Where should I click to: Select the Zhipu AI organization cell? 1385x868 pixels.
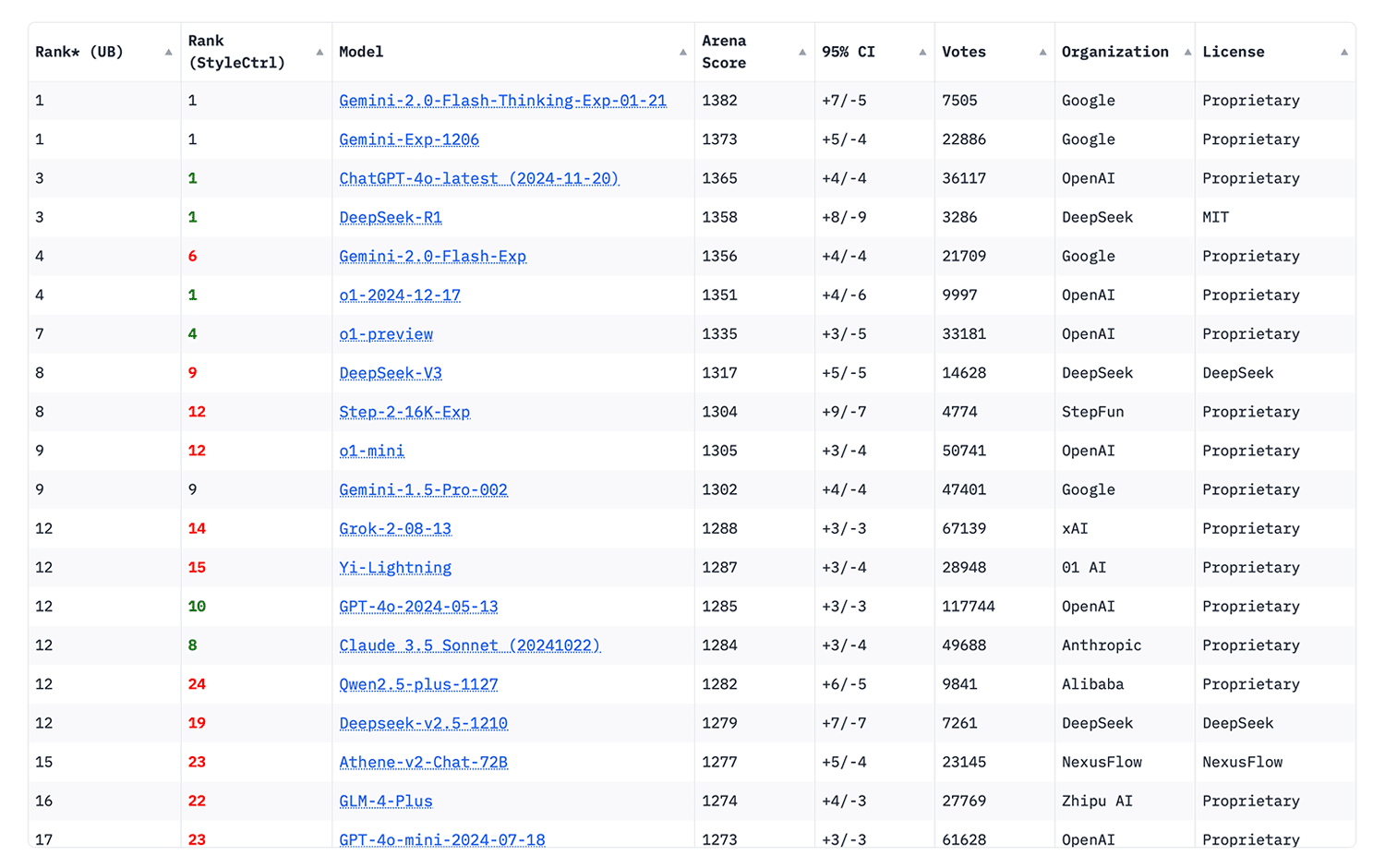[x=1097, y=801]
